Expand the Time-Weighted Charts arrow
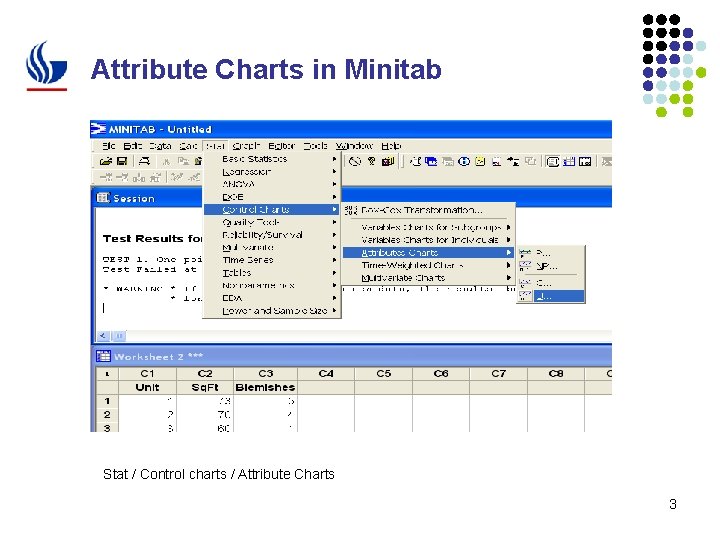720x540 pixels. tap(509, 265)
